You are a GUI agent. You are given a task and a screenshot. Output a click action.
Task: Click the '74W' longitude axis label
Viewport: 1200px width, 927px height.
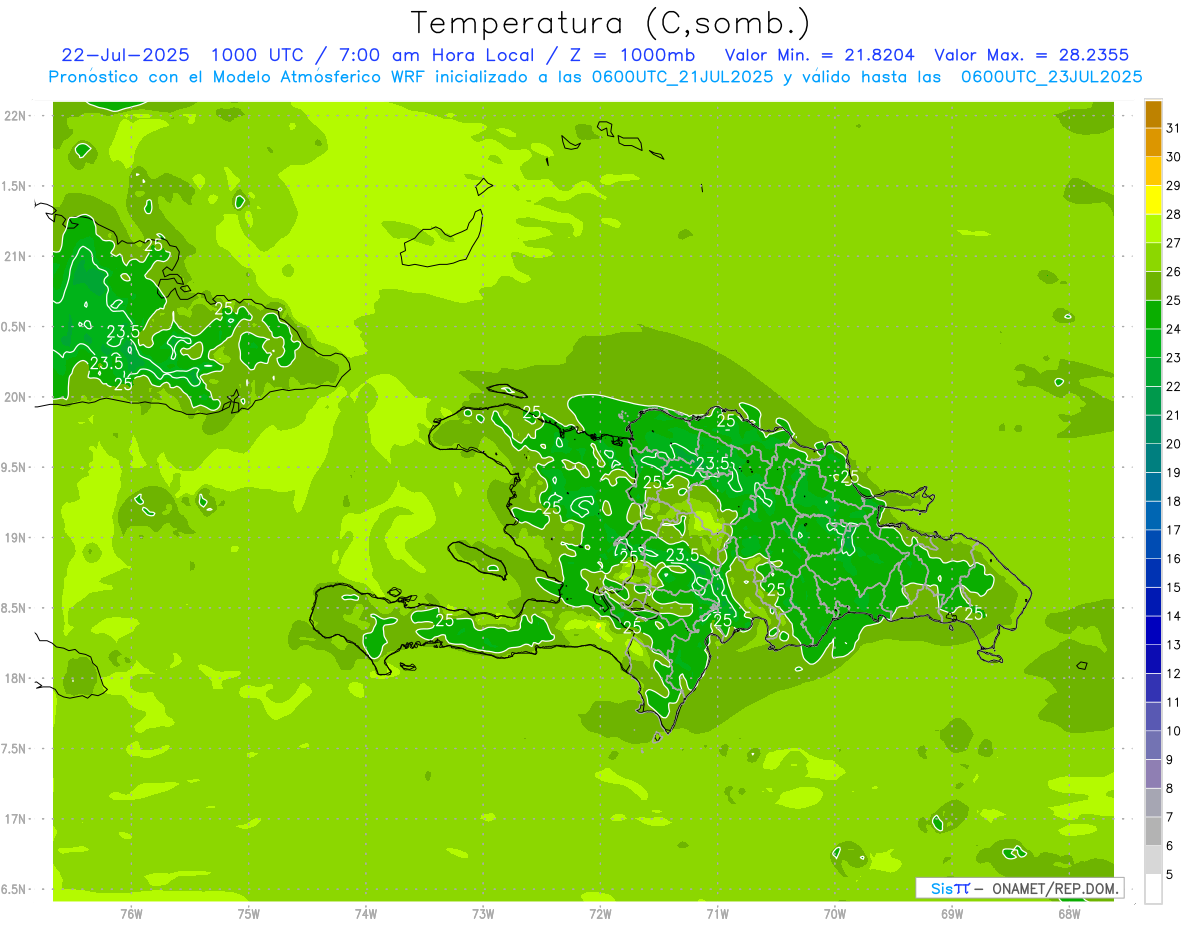(366, 913)
